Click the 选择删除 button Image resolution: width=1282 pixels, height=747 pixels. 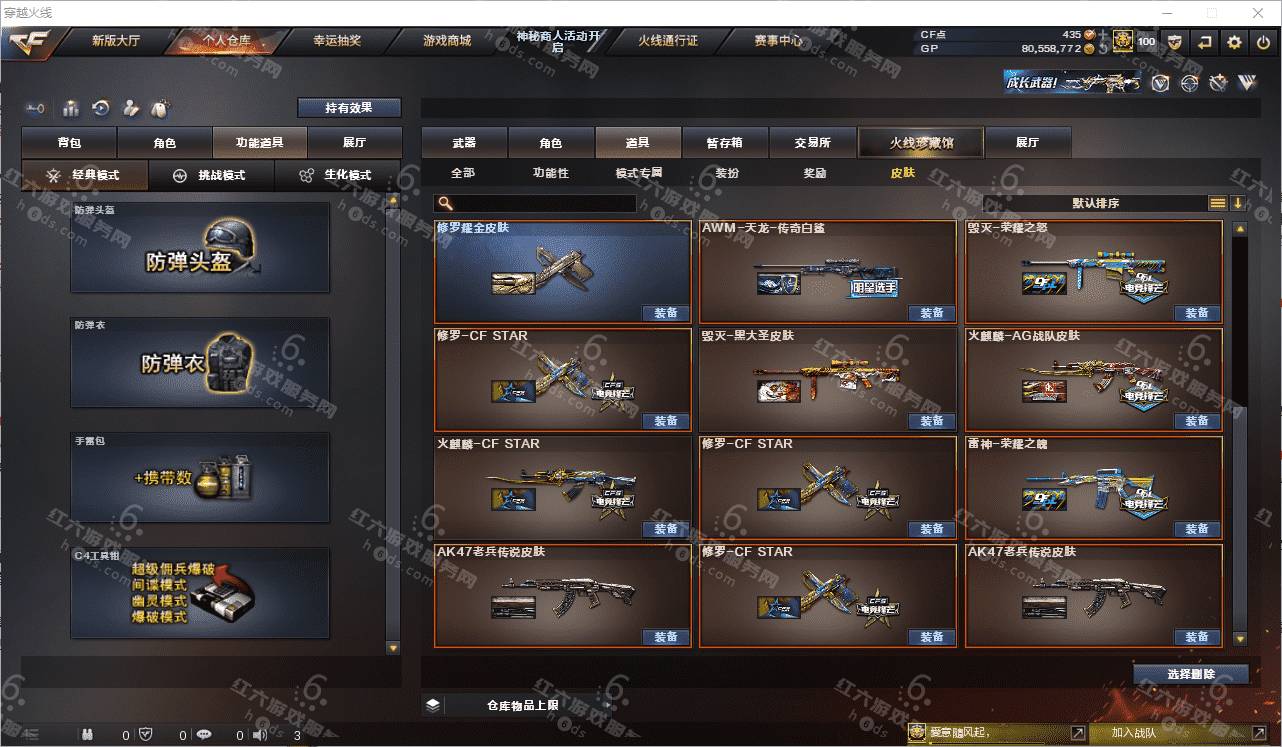(1191, 674)
